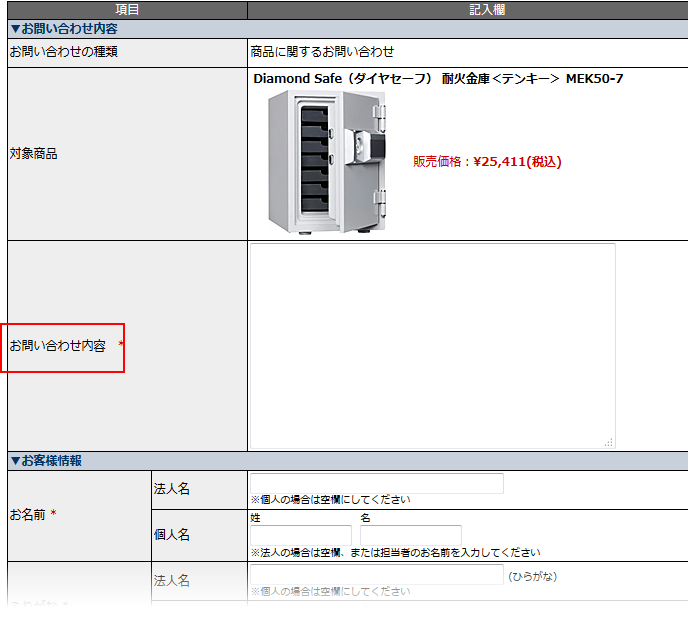Click the 対象商品 row label
Screen dimensions: 688x618
(33, 154)
